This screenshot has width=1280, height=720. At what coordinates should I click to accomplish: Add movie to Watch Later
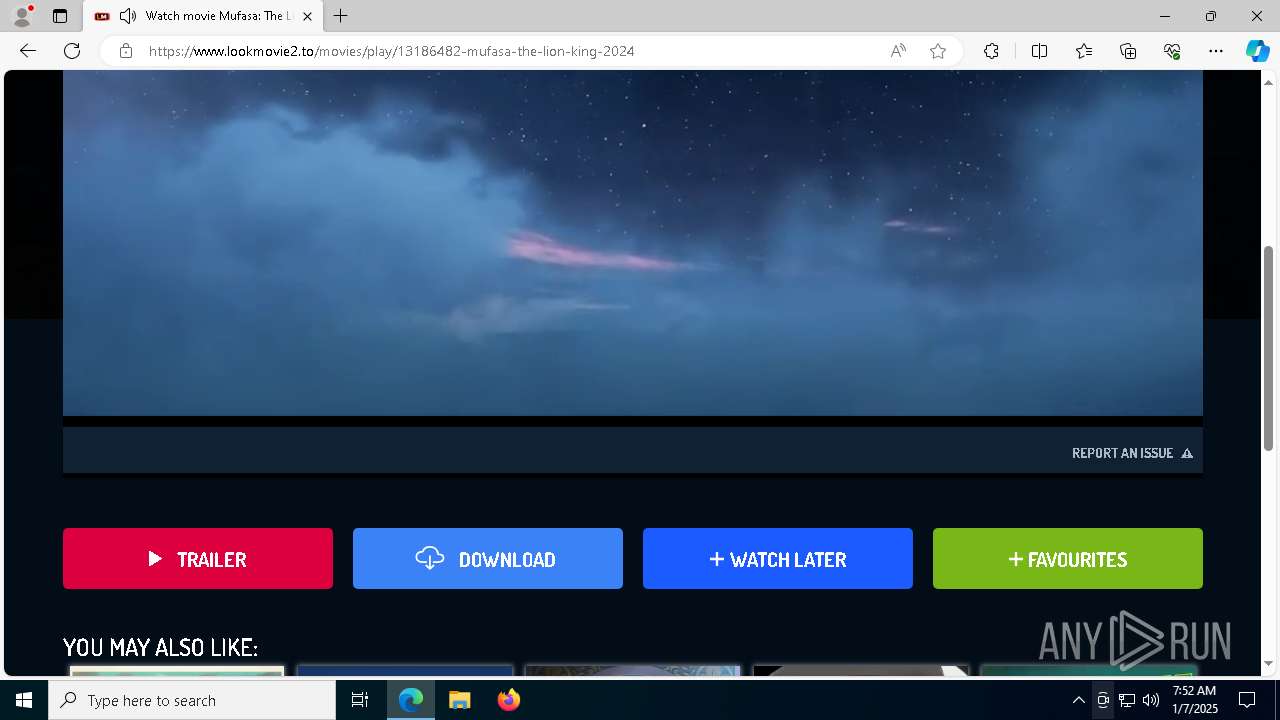778,559
